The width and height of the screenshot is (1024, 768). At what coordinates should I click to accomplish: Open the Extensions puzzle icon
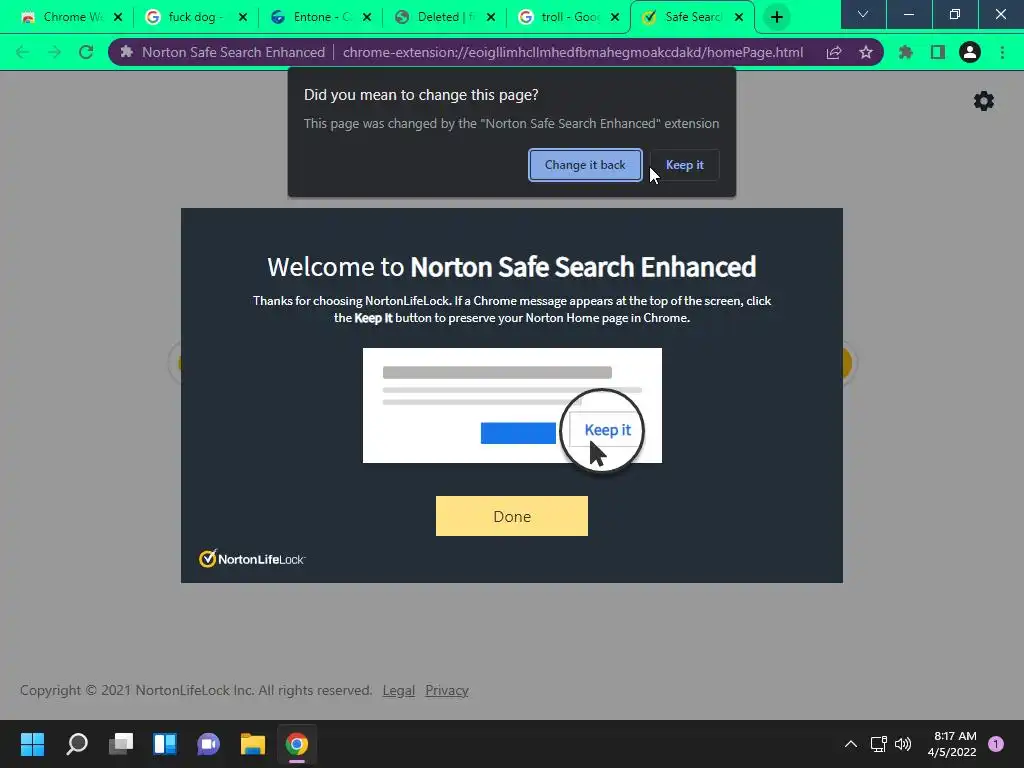(x=906, y=52)
